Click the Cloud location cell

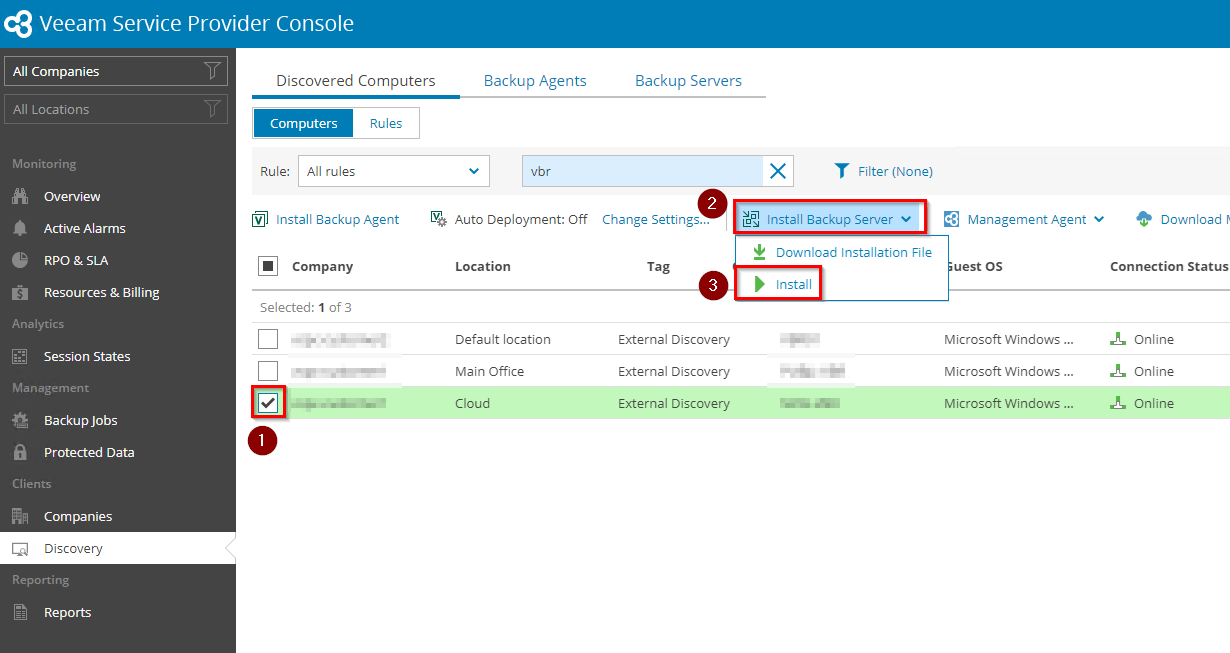point(472,403)
